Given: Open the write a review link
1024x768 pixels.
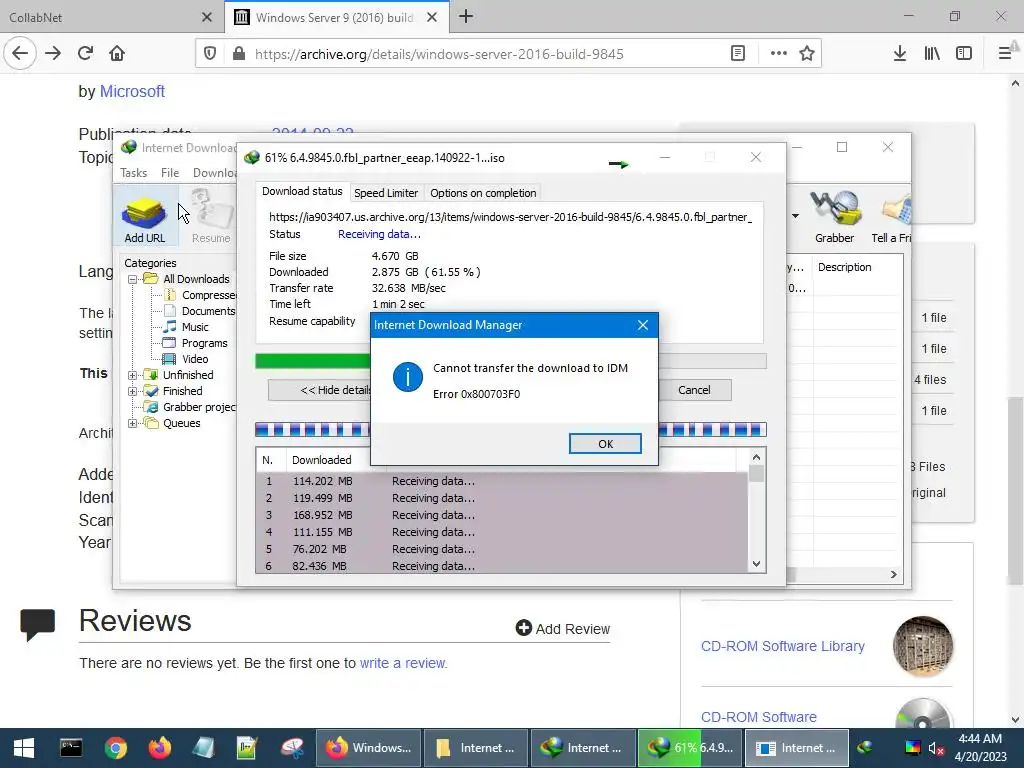Looking at the screenshot, I should 403,663.
